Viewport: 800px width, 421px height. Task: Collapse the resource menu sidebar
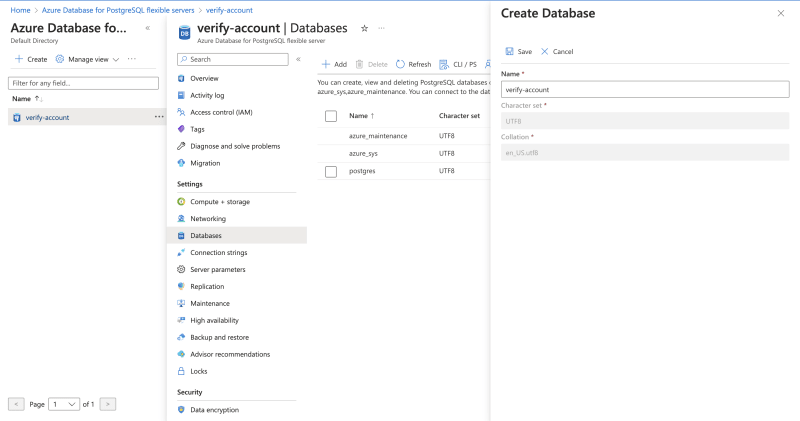[x=298, y=59]
